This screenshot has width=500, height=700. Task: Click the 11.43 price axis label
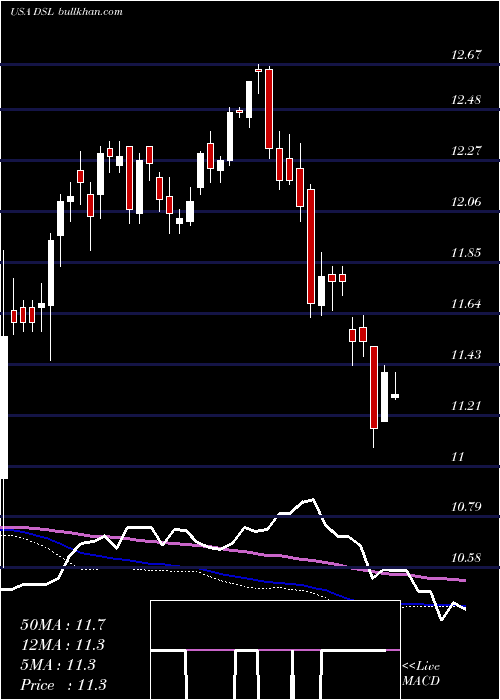tap(466, 355)
